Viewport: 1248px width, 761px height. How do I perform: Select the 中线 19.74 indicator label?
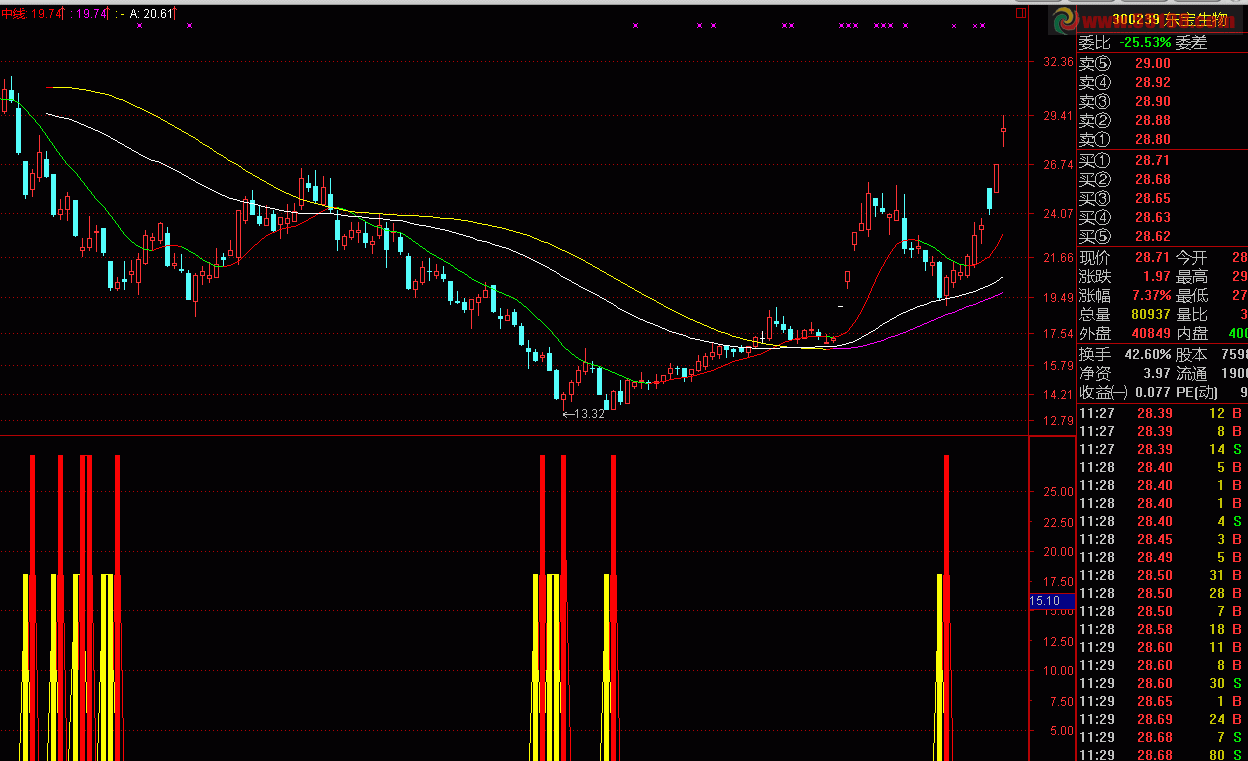tap(32, 14)
